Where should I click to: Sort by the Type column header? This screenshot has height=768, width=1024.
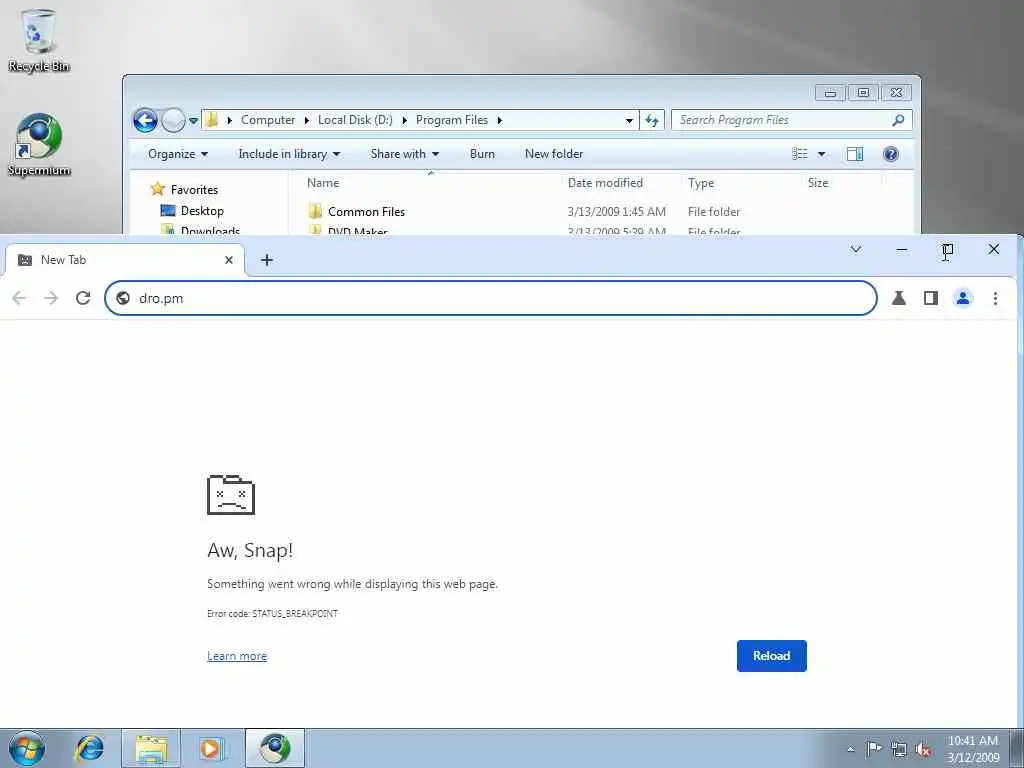click(701, 183)
